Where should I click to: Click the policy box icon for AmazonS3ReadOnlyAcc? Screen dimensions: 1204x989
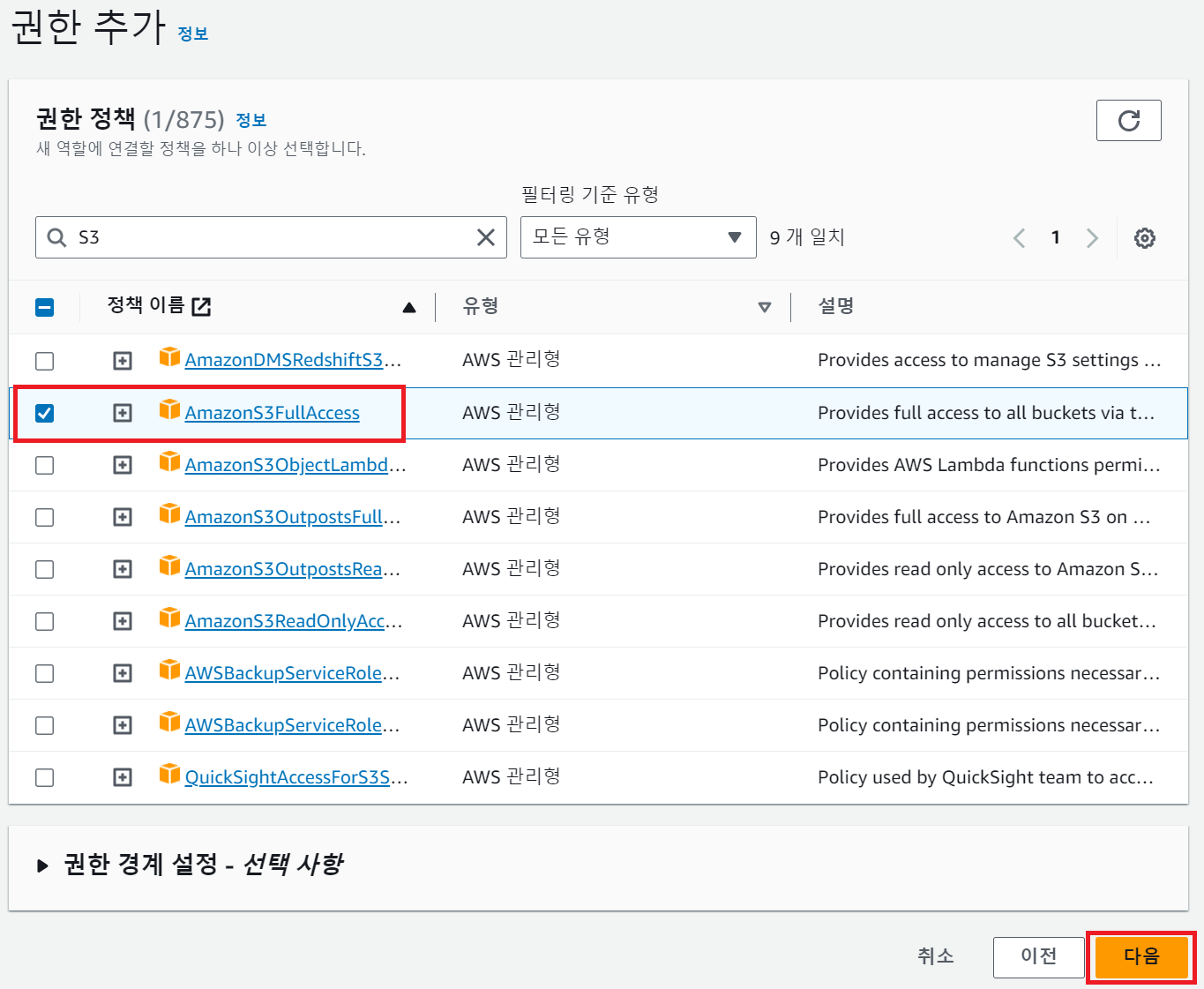[169, 618]
